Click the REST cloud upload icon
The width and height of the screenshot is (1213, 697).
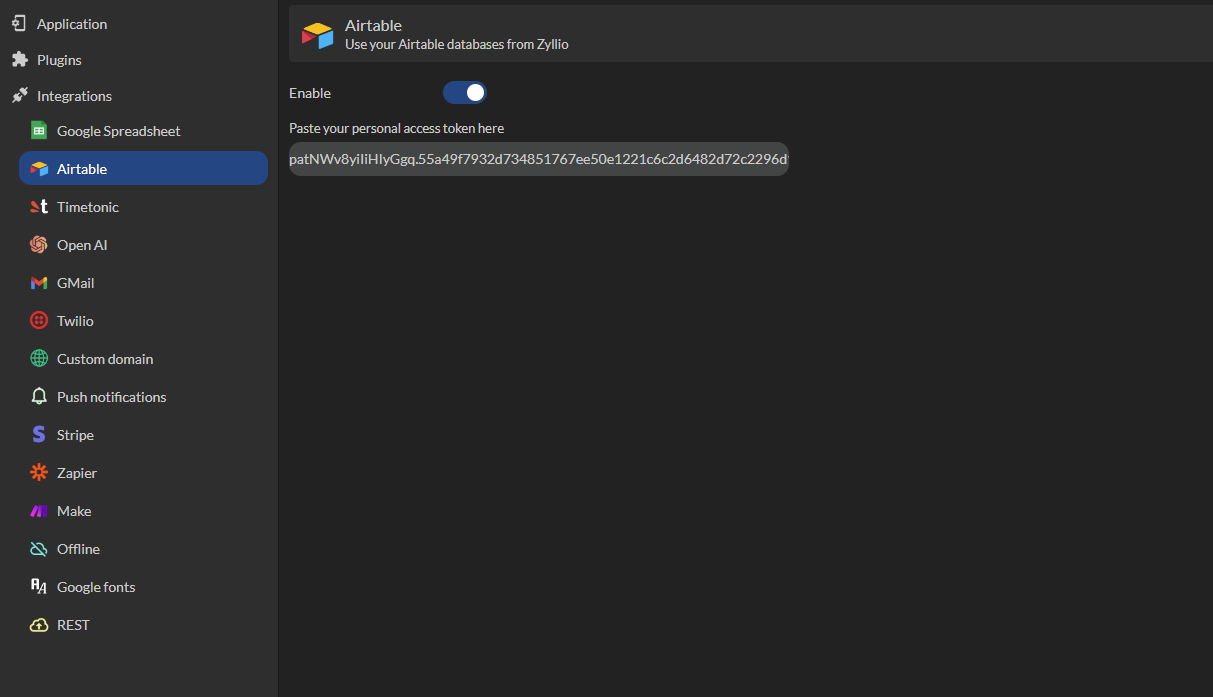point(39,625)
